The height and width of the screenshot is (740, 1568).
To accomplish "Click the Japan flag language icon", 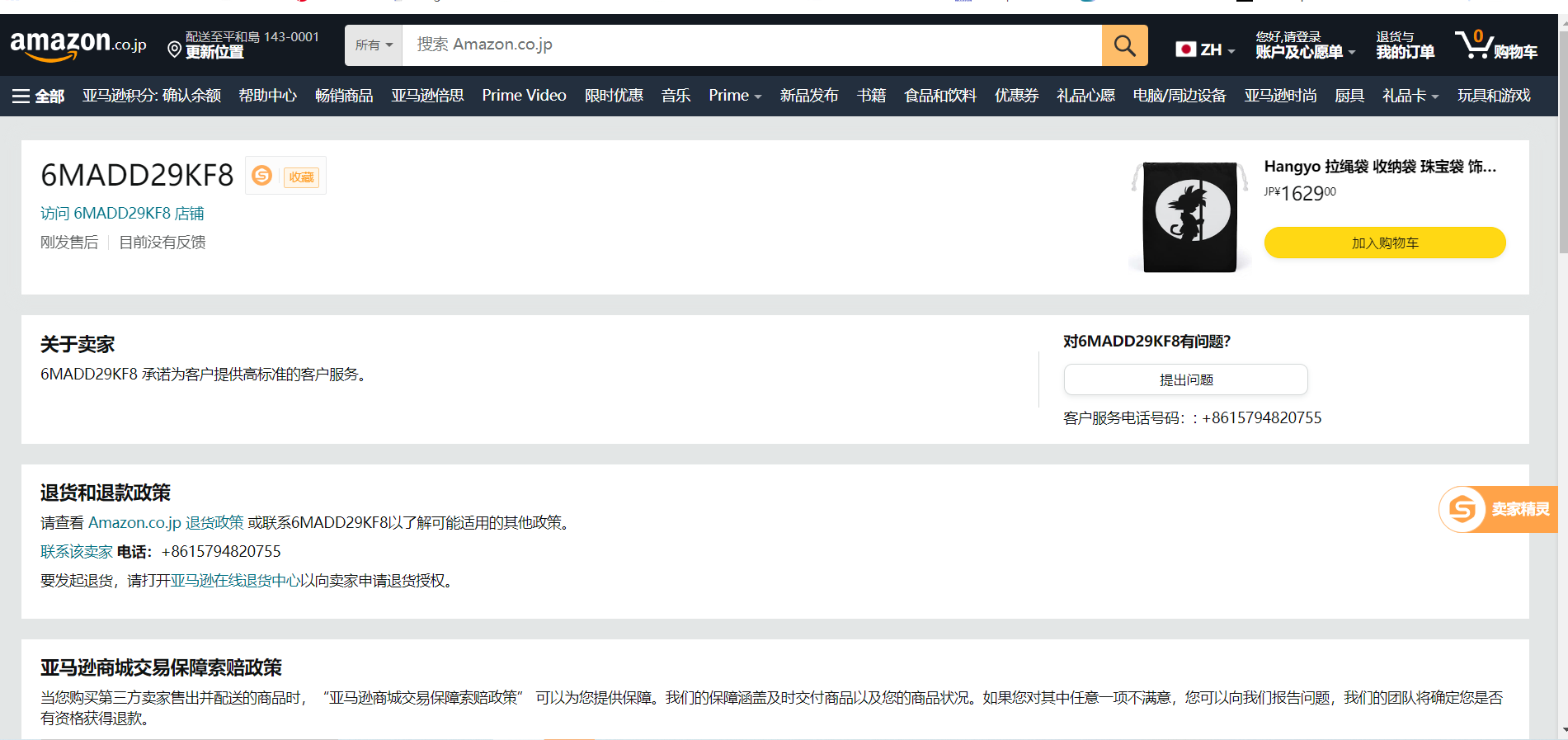I will (x=1185, y=49).
